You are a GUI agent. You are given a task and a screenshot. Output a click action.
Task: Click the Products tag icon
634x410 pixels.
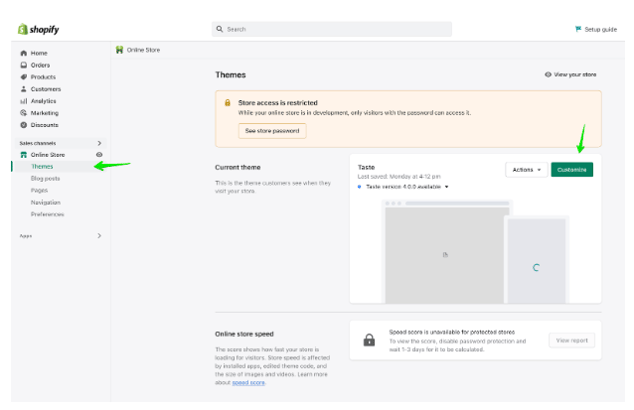coord(23,77)
